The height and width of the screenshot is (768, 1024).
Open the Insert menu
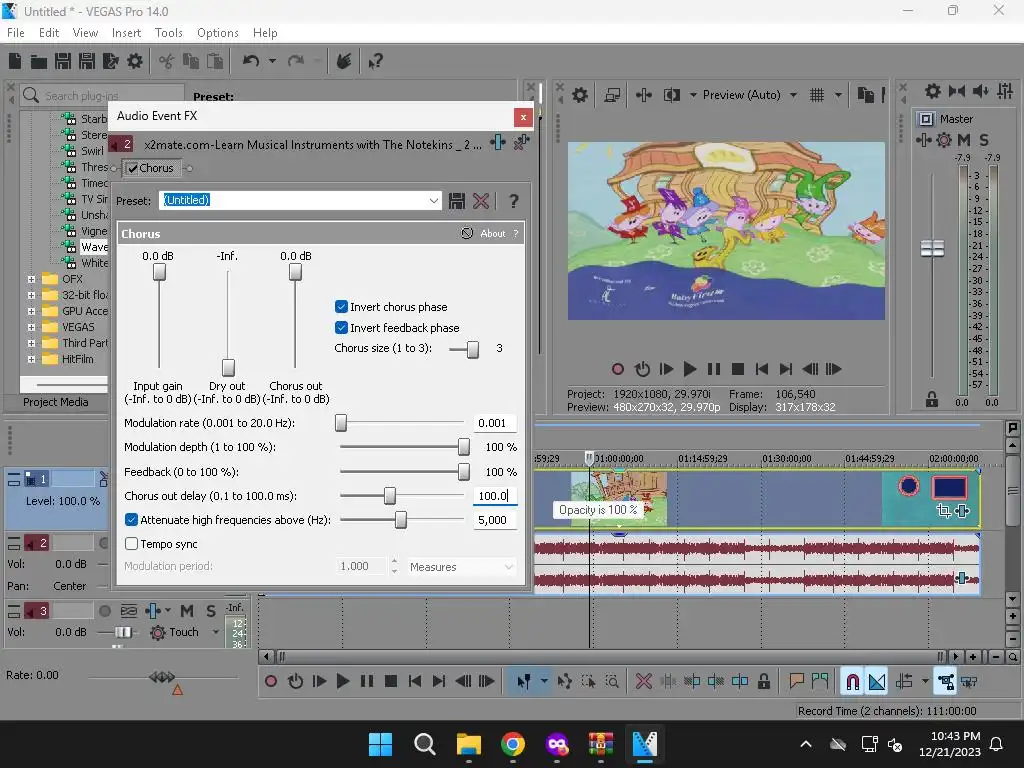[126, 33]
